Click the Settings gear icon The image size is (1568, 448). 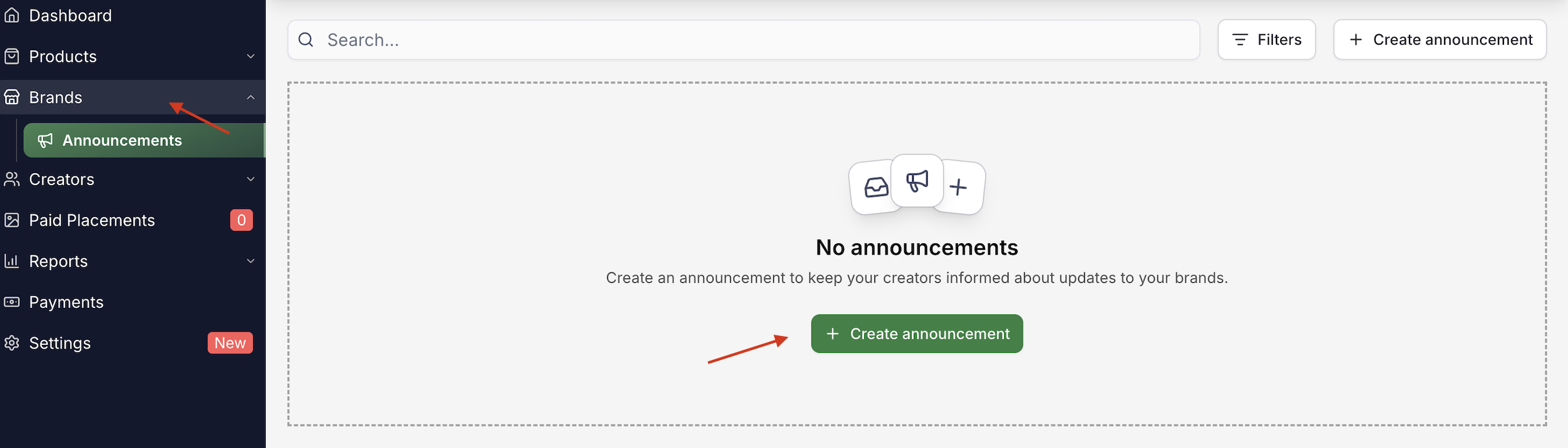pyautogui.click(x=11, y=343)
